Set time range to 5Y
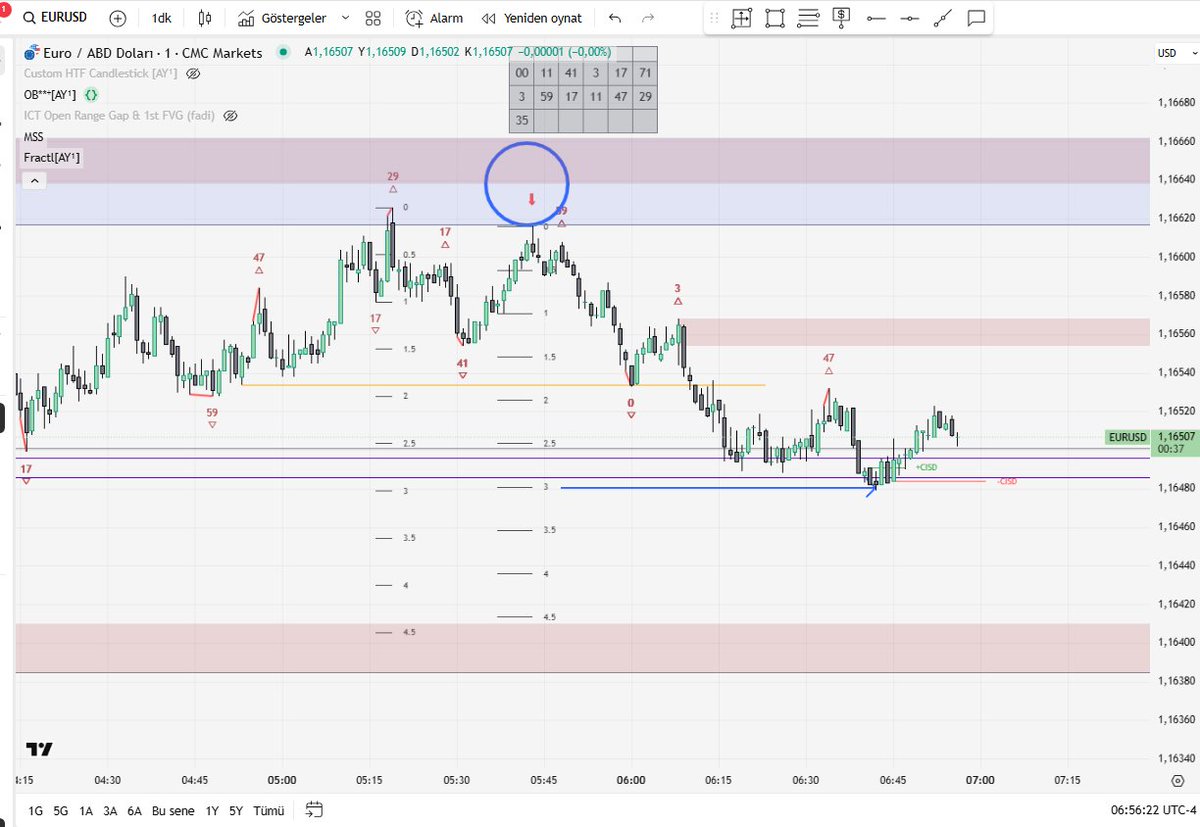This screenshot has width=1200, height=827. coord(236,810)
